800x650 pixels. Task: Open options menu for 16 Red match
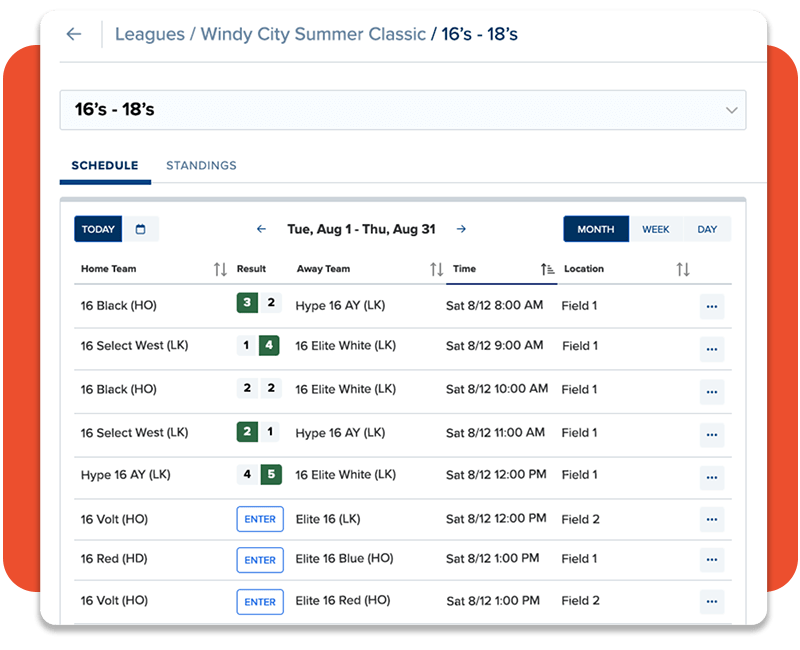pos(712,561)
